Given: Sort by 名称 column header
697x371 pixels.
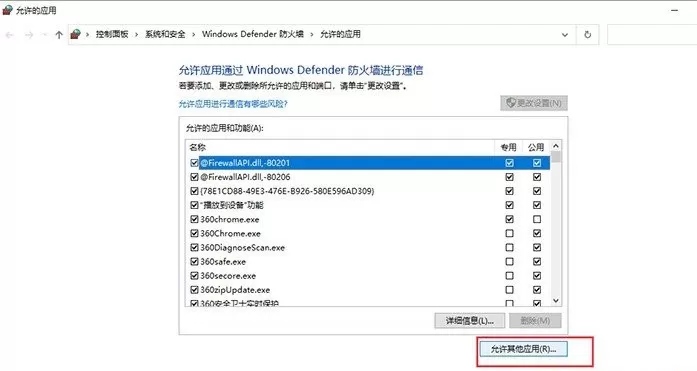Looking at the screenshot, I should point(340,147).
